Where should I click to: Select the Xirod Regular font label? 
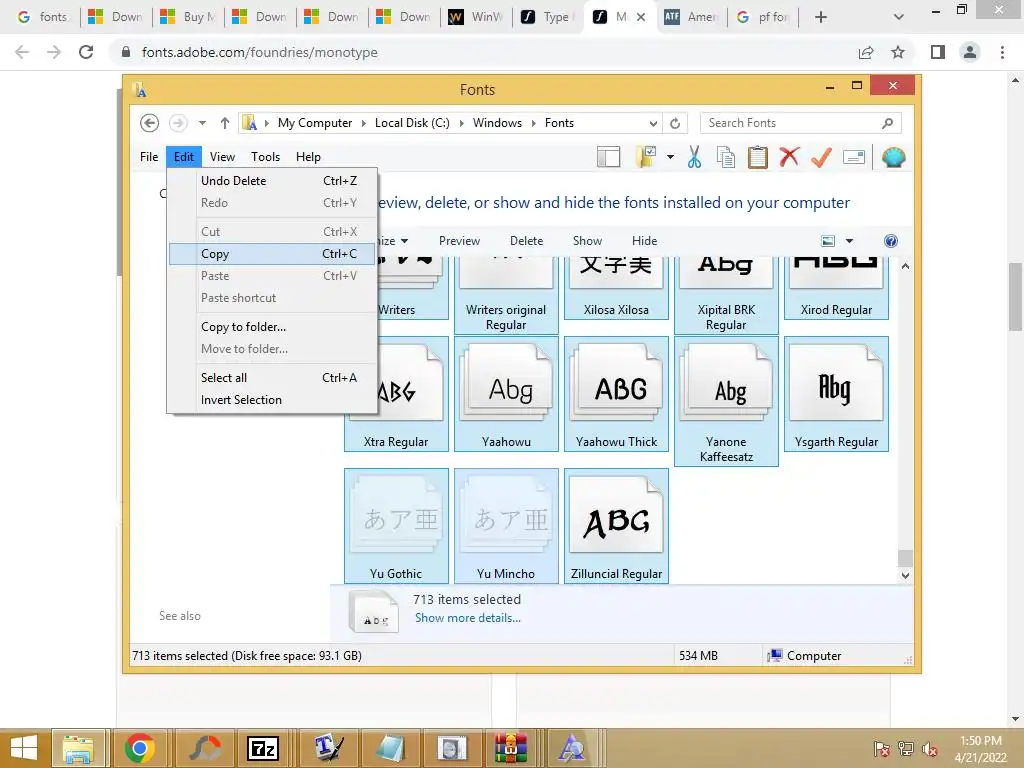(837, 310)
